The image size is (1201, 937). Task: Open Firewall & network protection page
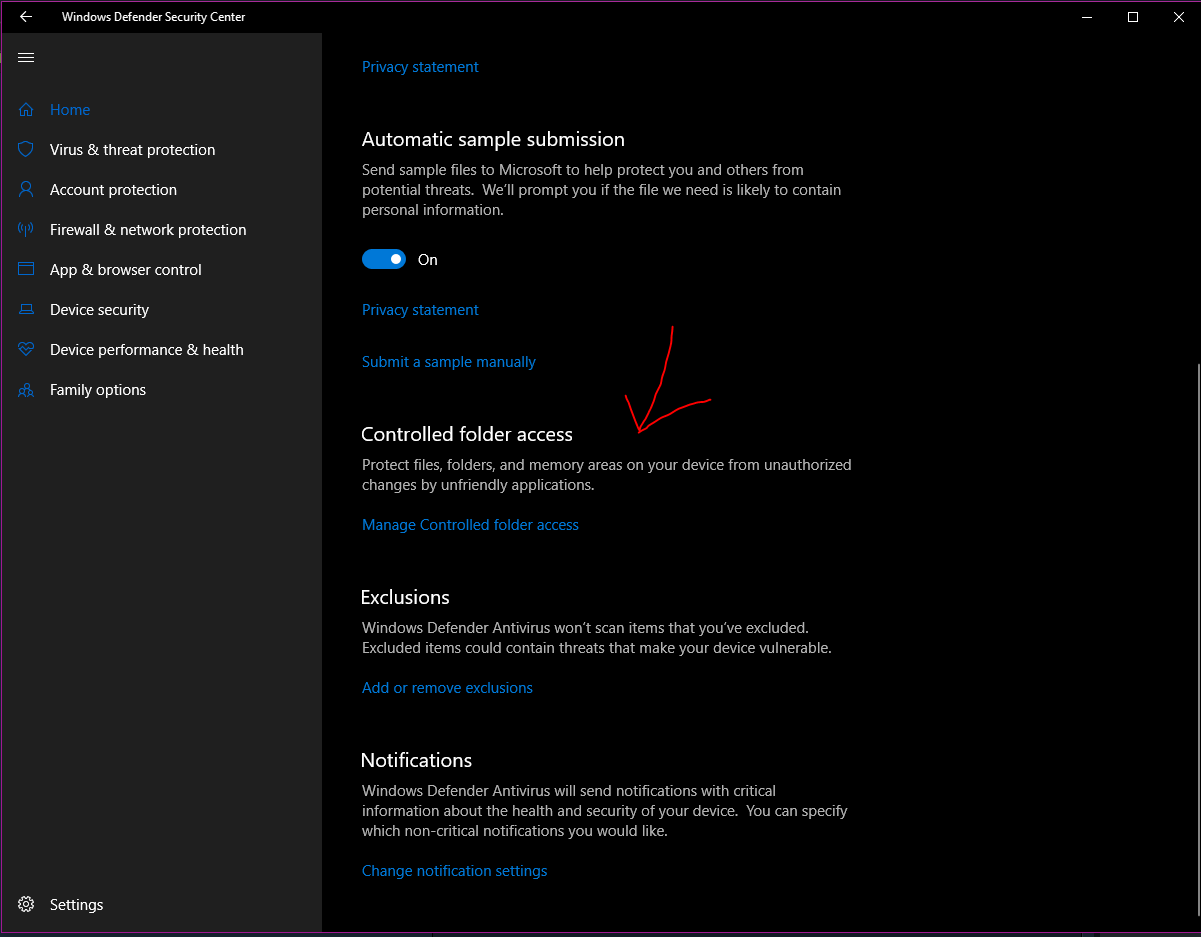pyautogui.click(x=148, y=230)
